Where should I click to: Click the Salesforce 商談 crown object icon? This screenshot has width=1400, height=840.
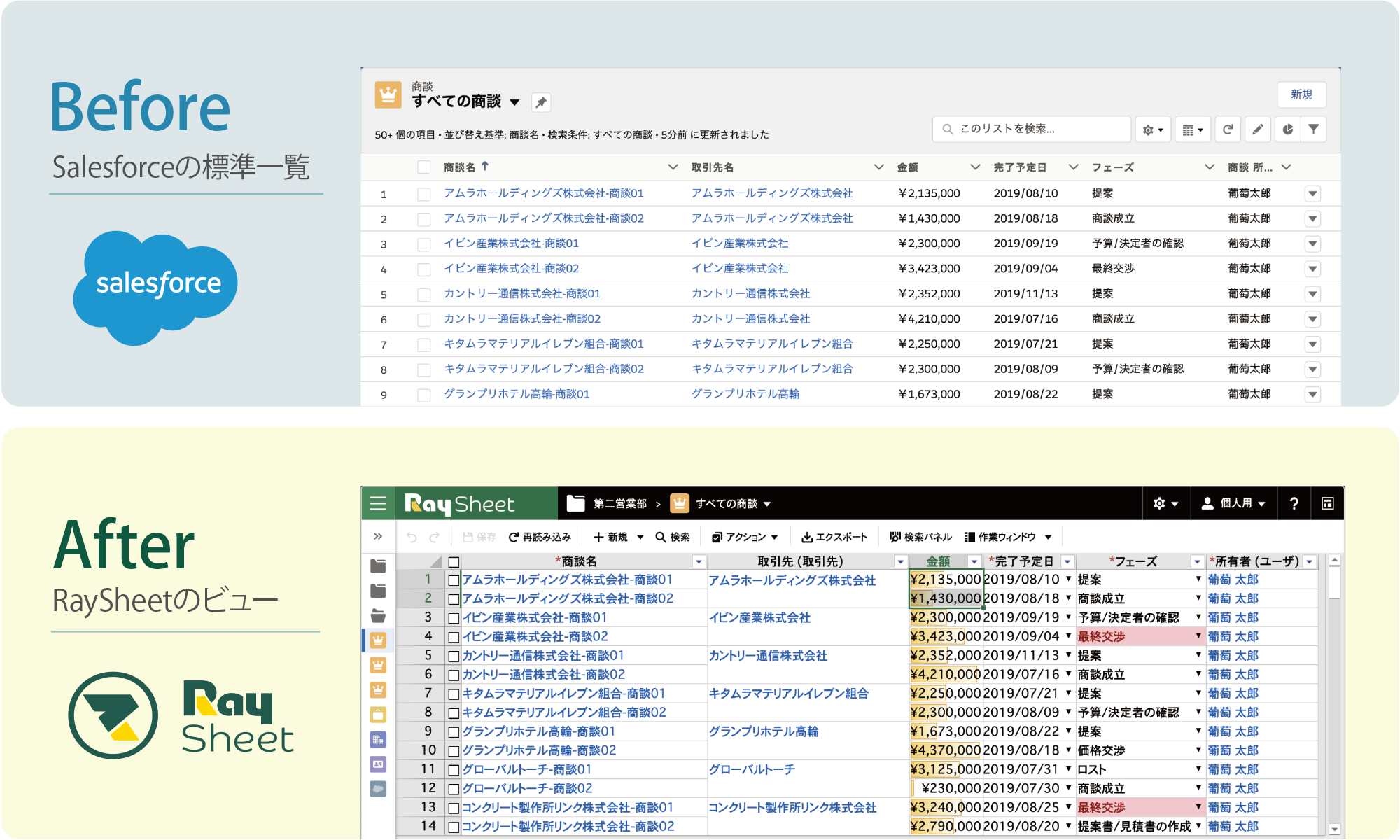click(x=388, y=94)
